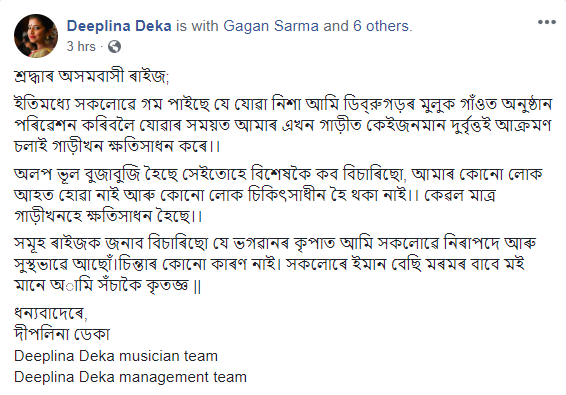Open the '3 hrs' timestamp permalink
566x395 pixels.
pyautogui.click(x=81, y=47)
